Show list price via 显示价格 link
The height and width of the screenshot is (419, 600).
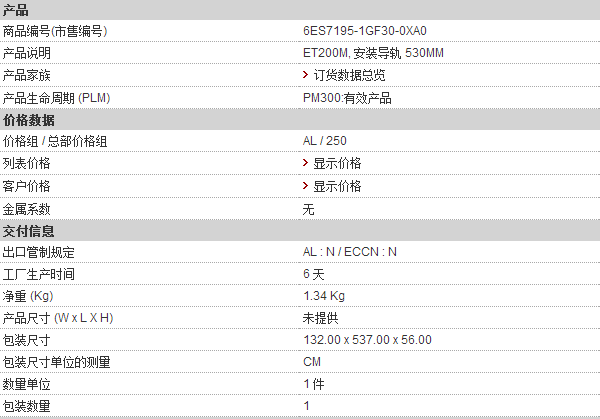(337, 163)
